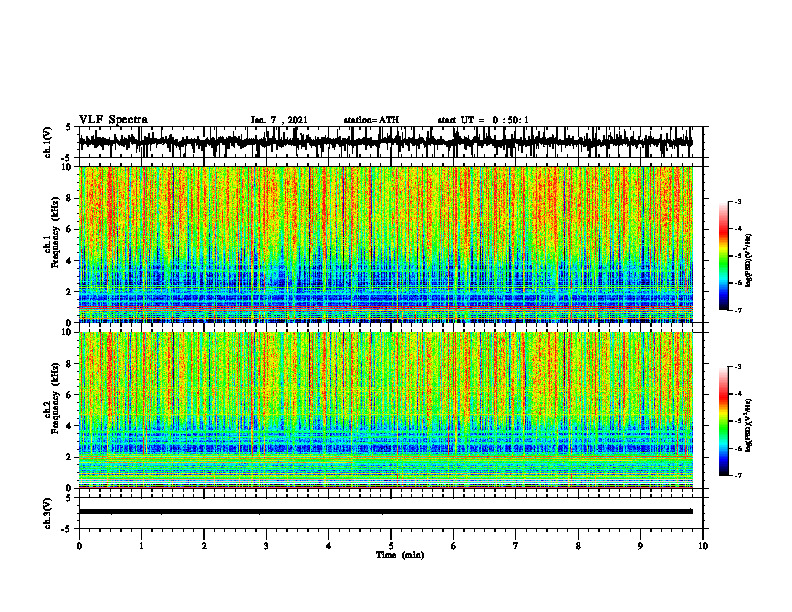Image resolution: width=792 pixels, height=612 pixels.
Task: Click the ch.1 "Frequency (kHz)" axis label
Action: 55,232
